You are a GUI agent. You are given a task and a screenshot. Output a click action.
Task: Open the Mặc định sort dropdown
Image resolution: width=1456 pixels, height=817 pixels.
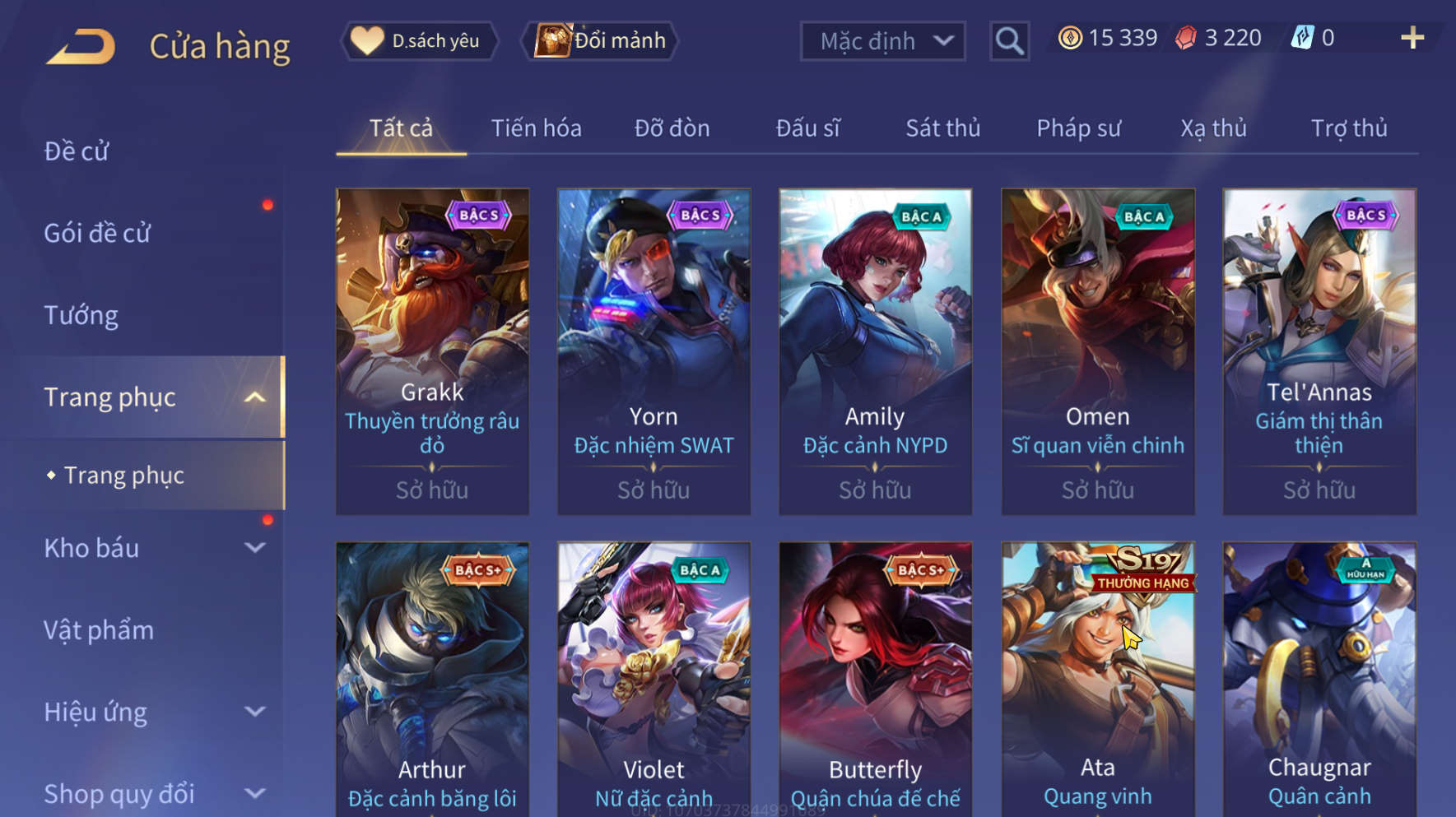(882, 41)
